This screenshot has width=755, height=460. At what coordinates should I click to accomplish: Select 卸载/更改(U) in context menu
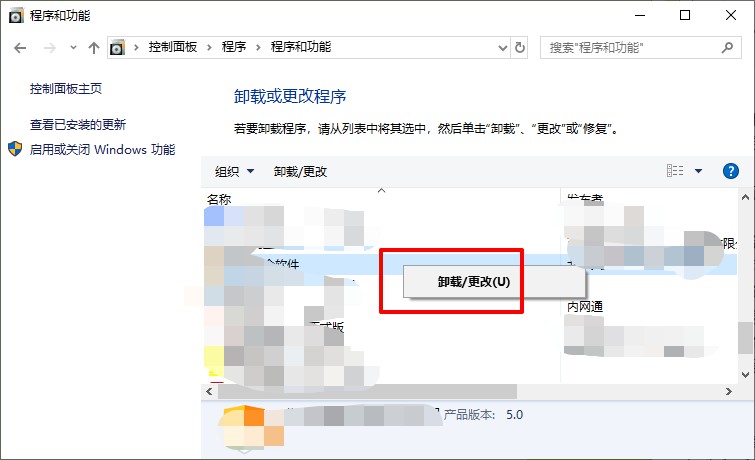coord(473,282)
